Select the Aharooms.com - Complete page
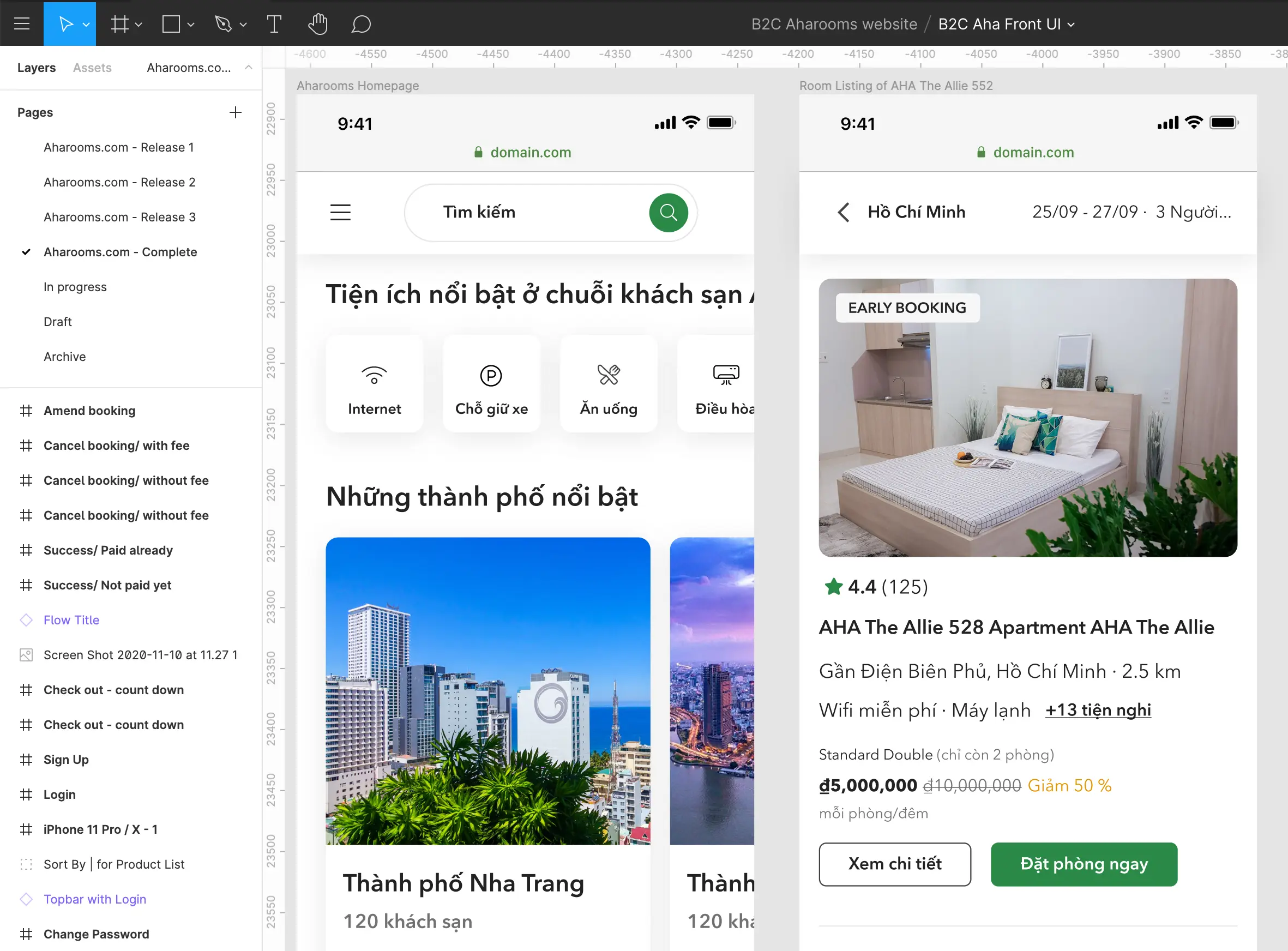Screen dimensions: 1288x951 pyautogui.click(x=121, y=252)
